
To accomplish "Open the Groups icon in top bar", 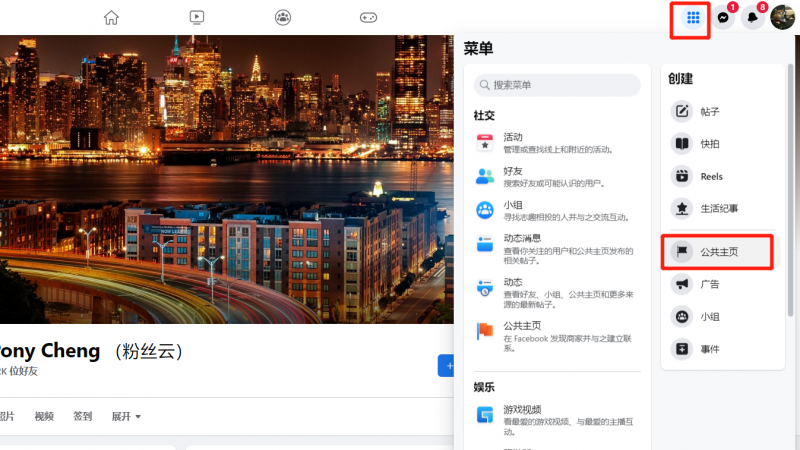I will [283, 18].
